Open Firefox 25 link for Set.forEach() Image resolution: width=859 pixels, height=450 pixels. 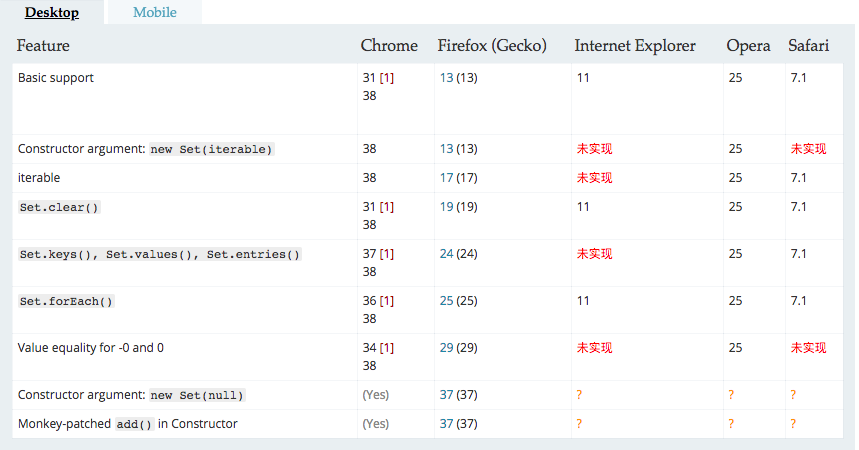click(x=446, y=301)
